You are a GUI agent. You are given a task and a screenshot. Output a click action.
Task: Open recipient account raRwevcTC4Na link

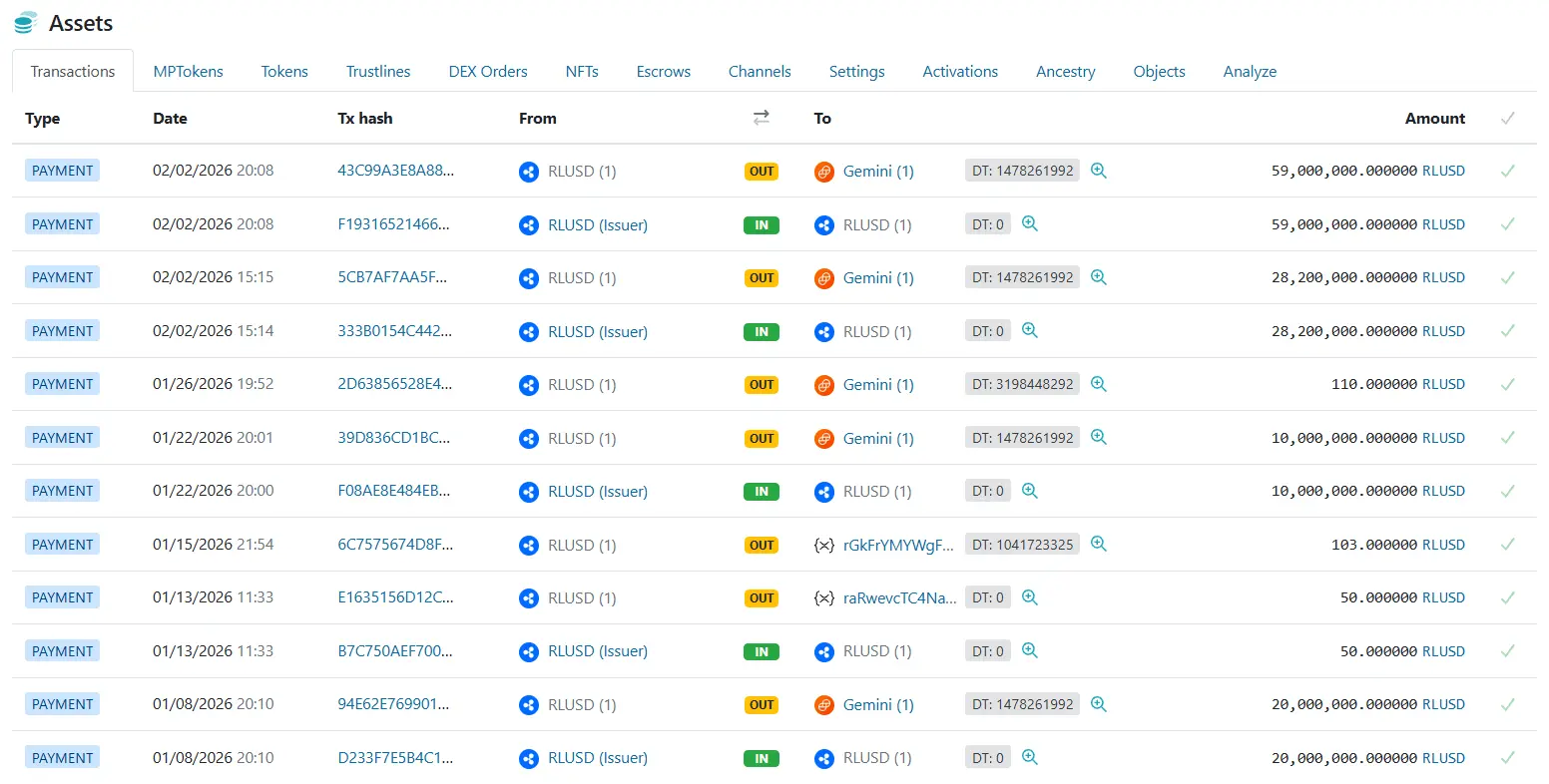pos(899,597)
